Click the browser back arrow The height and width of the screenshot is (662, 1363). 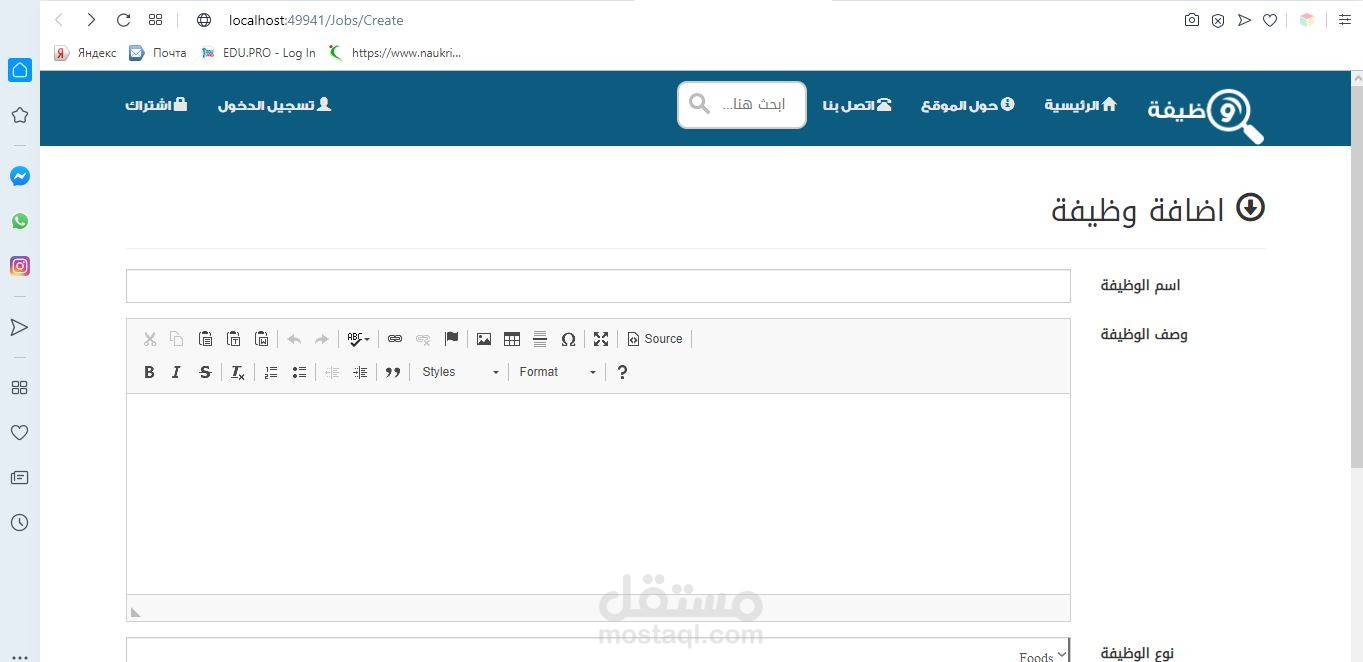59,20
